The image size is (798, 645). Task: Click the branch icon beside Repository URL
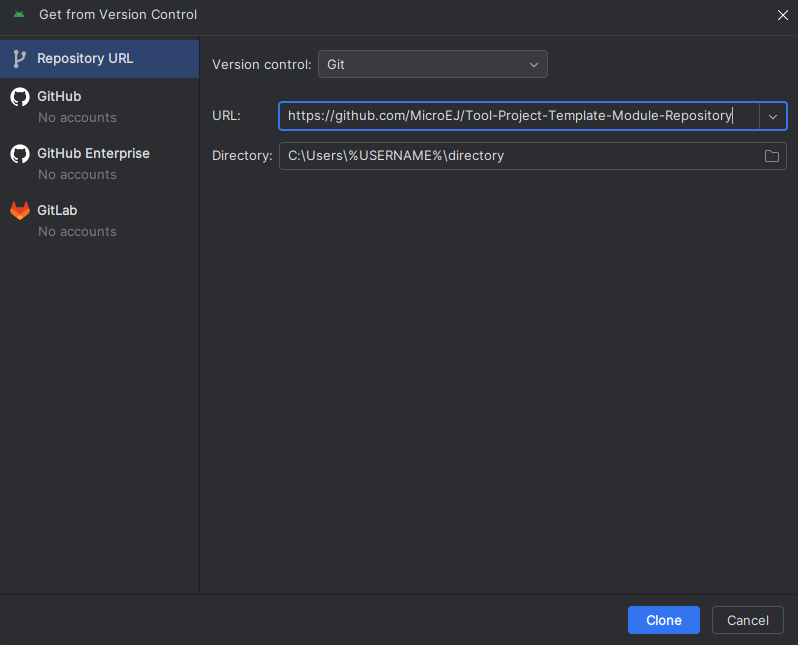coord(19,58)
